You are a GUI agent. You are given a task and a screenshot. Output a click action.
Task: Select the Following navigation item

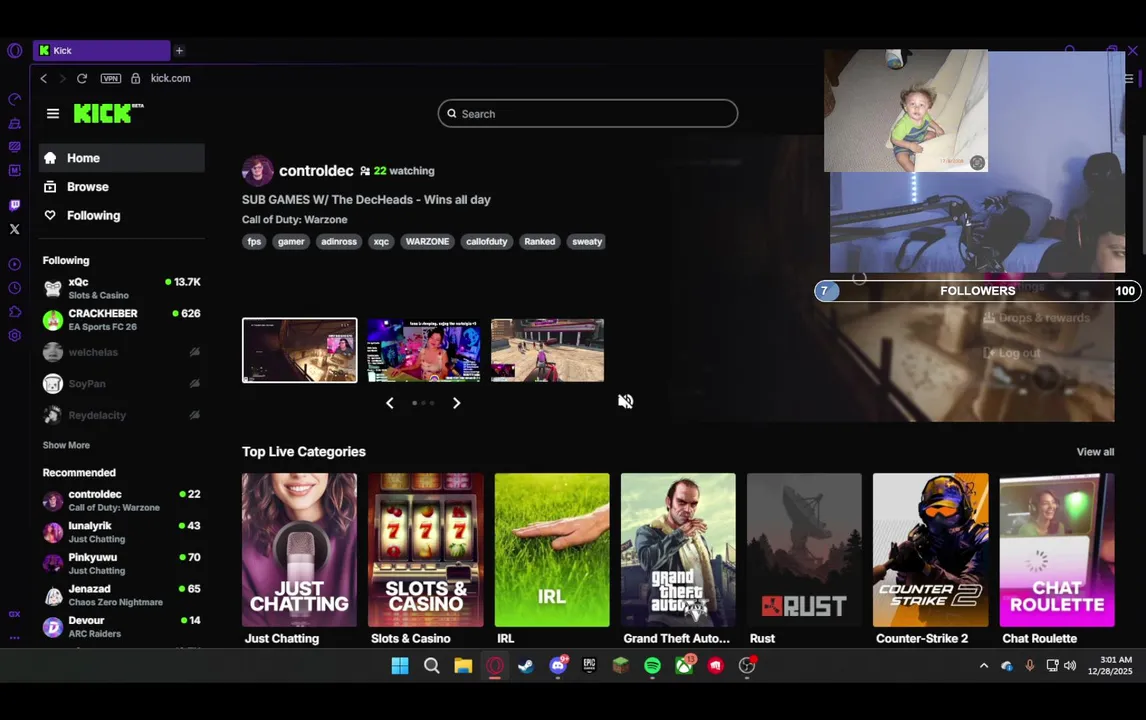[121, 216]
